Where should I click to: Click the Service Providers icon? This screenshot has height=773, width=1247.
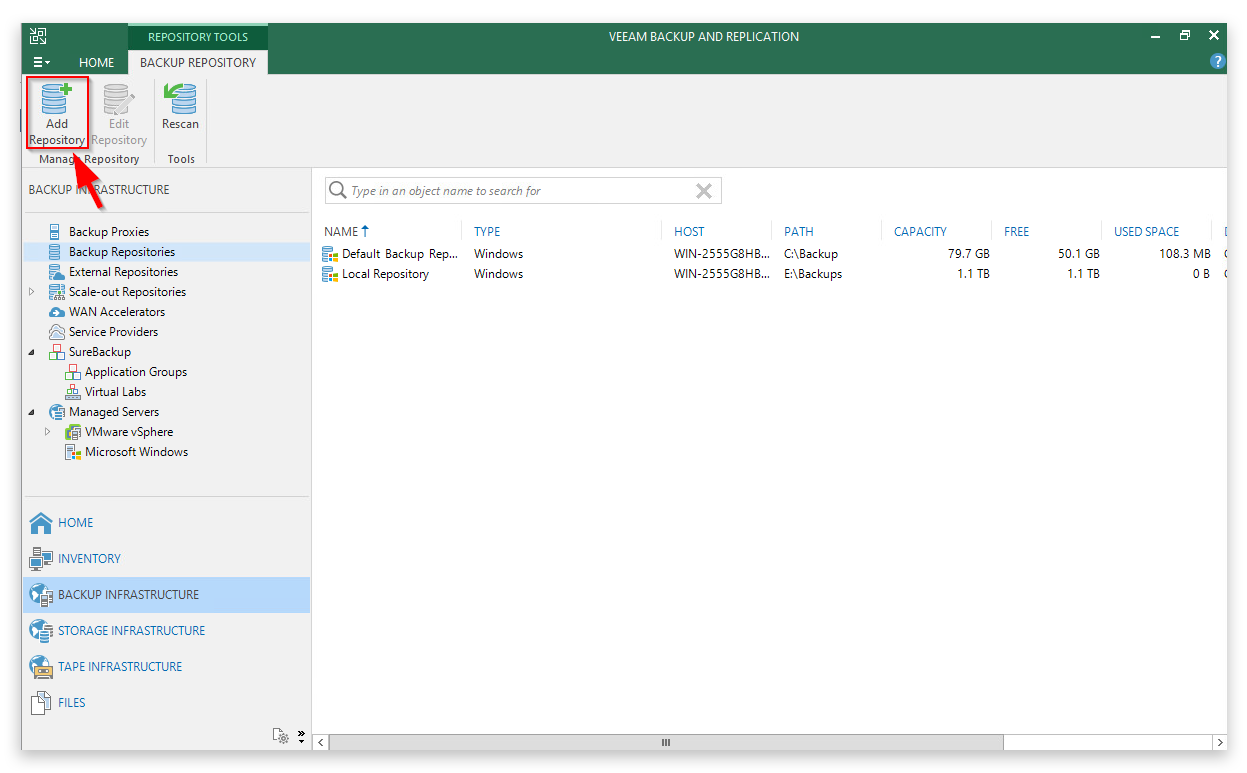(57, 332)
